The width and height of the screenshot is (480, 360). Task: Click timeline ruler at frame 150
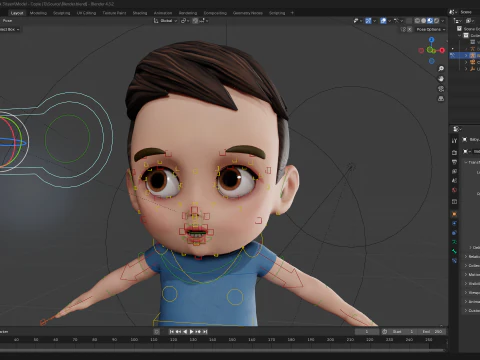(x=232, y=340)
